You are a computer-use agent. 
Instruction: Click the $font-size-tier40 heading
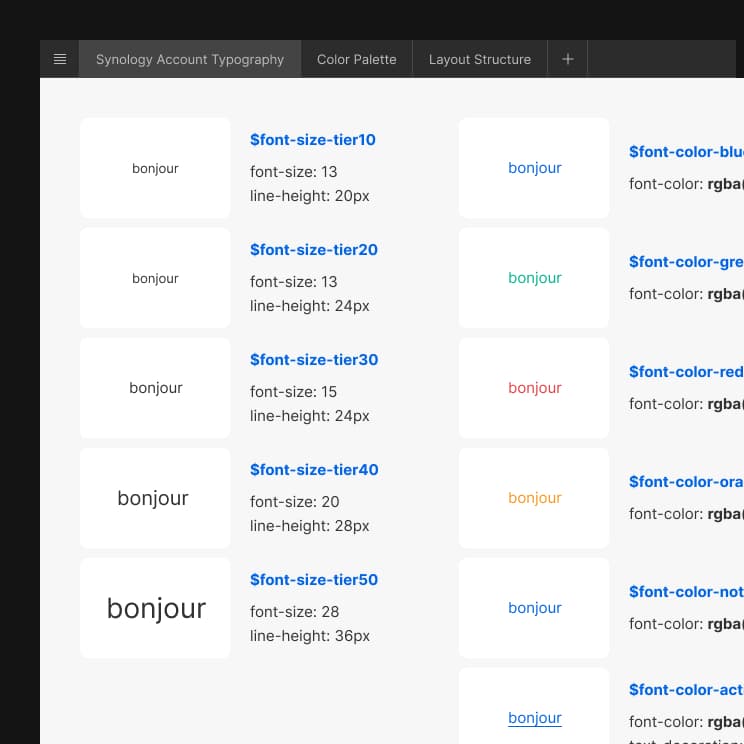tap(314, 470)
